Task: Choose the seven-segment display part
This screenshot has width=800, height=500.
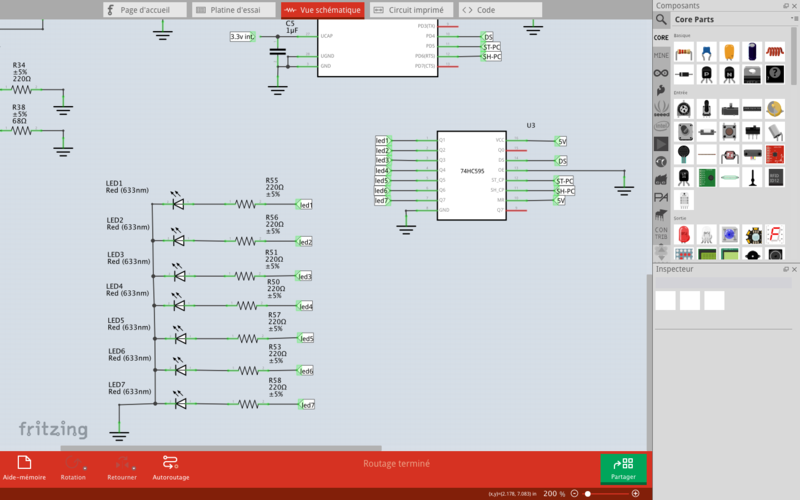Action: pyautogui.click(x=775, y=234)
